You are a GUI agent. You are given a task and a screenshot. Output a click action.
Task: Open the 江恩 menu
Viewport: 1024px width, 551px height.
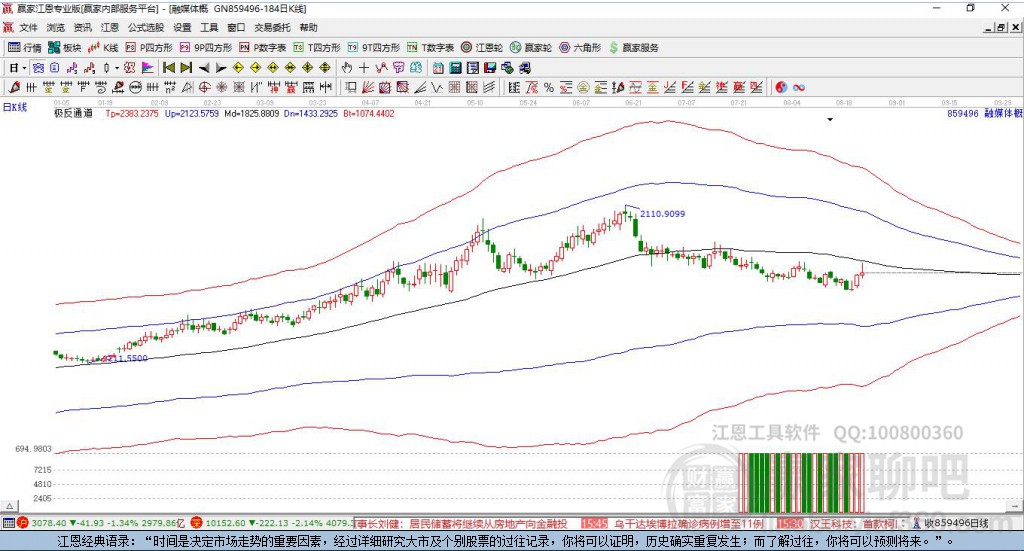110,27
